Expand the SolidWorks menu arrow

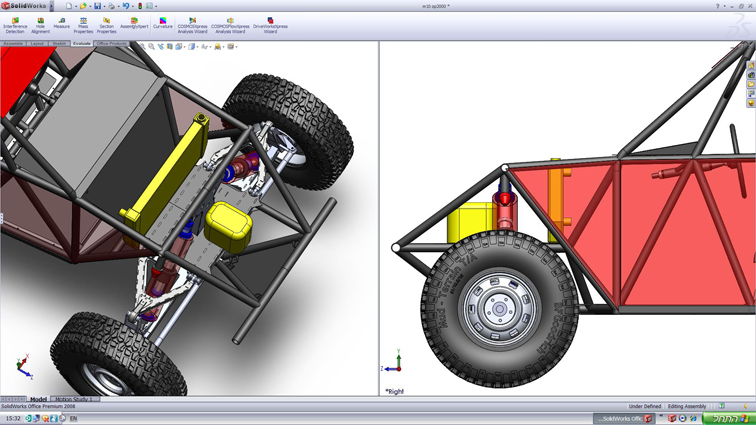[52, 6]
